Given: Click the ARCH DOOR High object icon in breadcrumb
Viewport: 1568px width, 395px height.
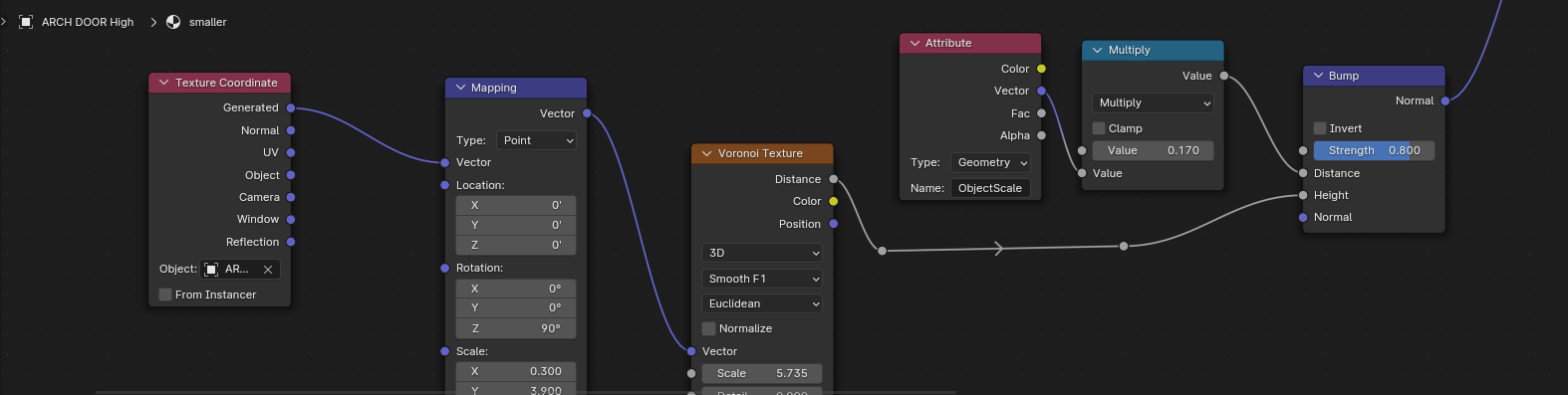Looking at the screenshot, I should 26,22.
